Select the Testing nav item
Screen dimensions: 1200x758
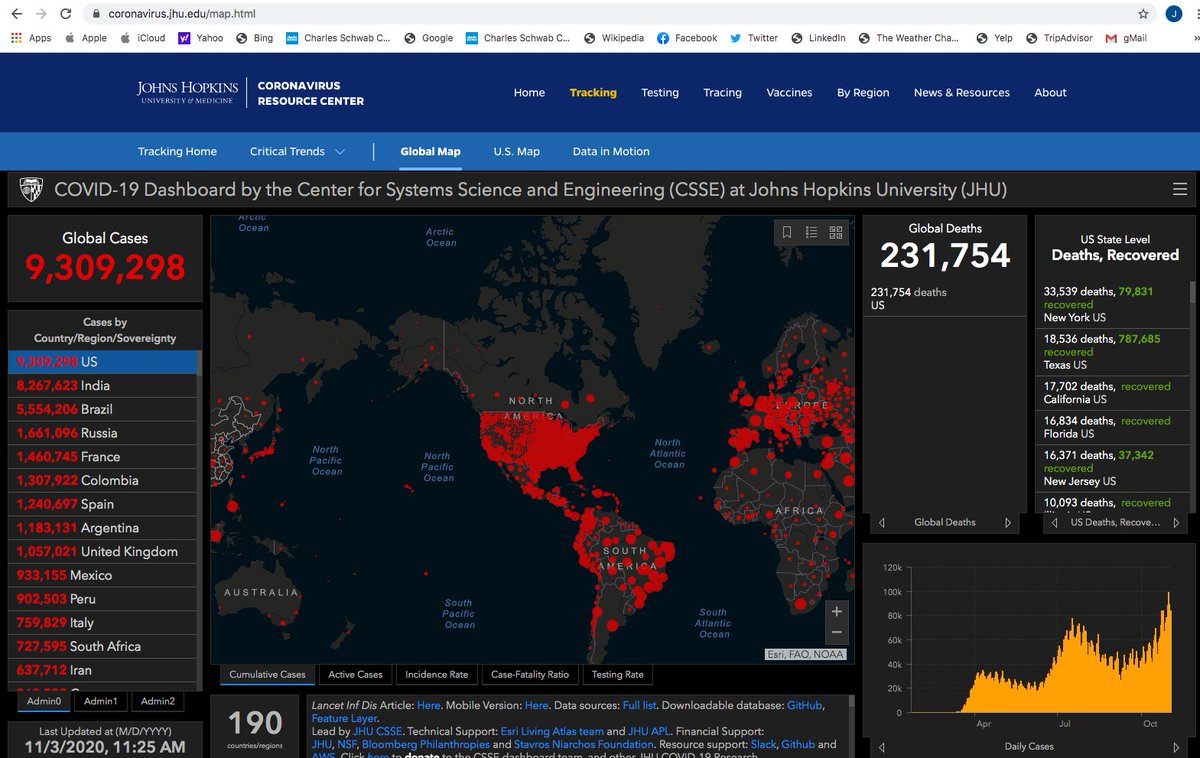660,92
